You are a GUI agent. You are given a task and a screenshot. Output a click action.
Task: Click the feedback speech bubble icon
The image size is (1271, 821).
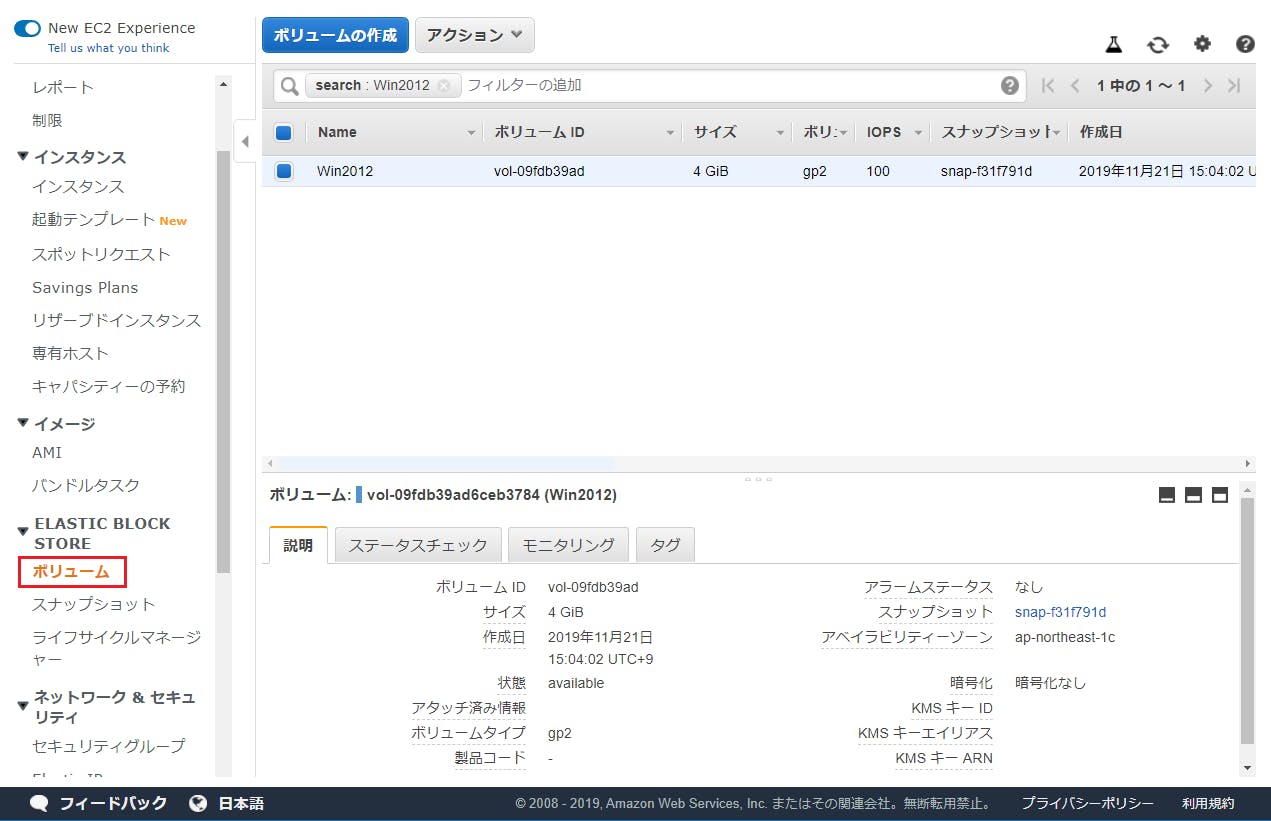pos(39,803)
